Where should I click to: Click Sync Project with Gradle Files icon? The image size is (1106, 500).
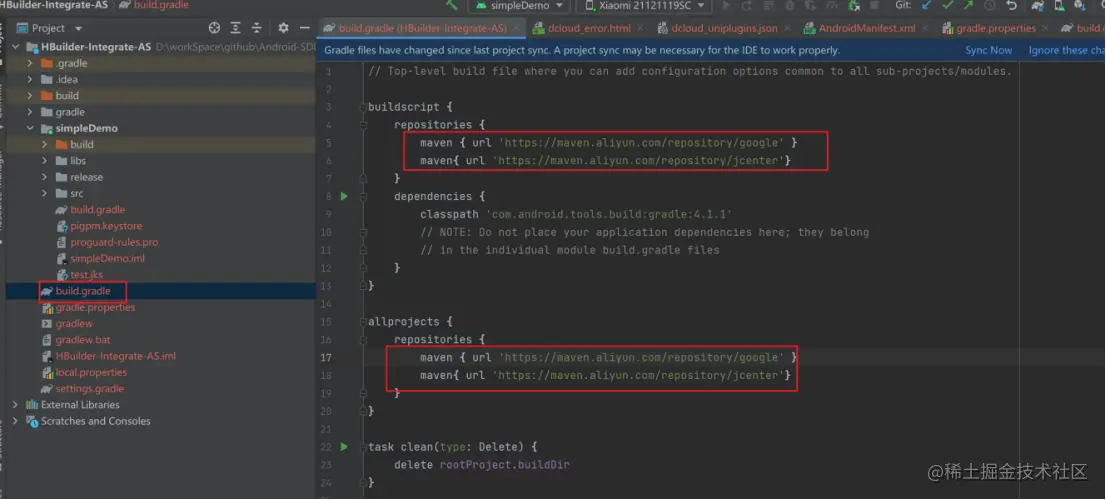(1038, 6)
